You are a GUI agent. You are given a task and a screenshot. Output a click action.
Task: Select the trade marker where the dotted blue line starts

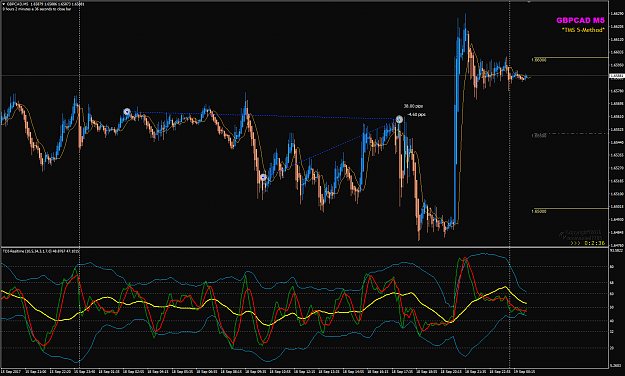pos(127,112)
